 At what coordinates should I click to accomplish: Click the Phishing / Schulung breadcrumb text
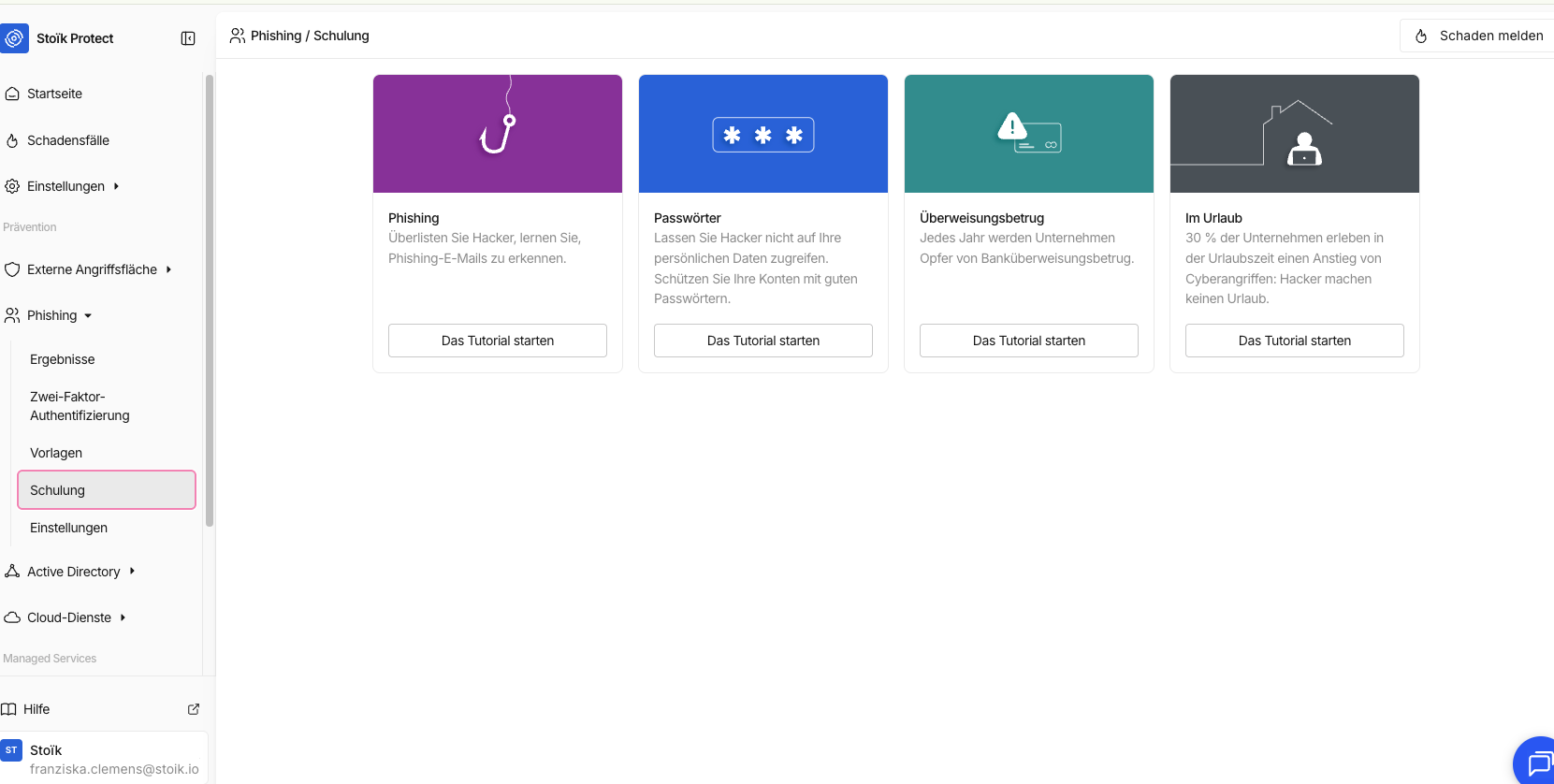click(x=310, y=36)
